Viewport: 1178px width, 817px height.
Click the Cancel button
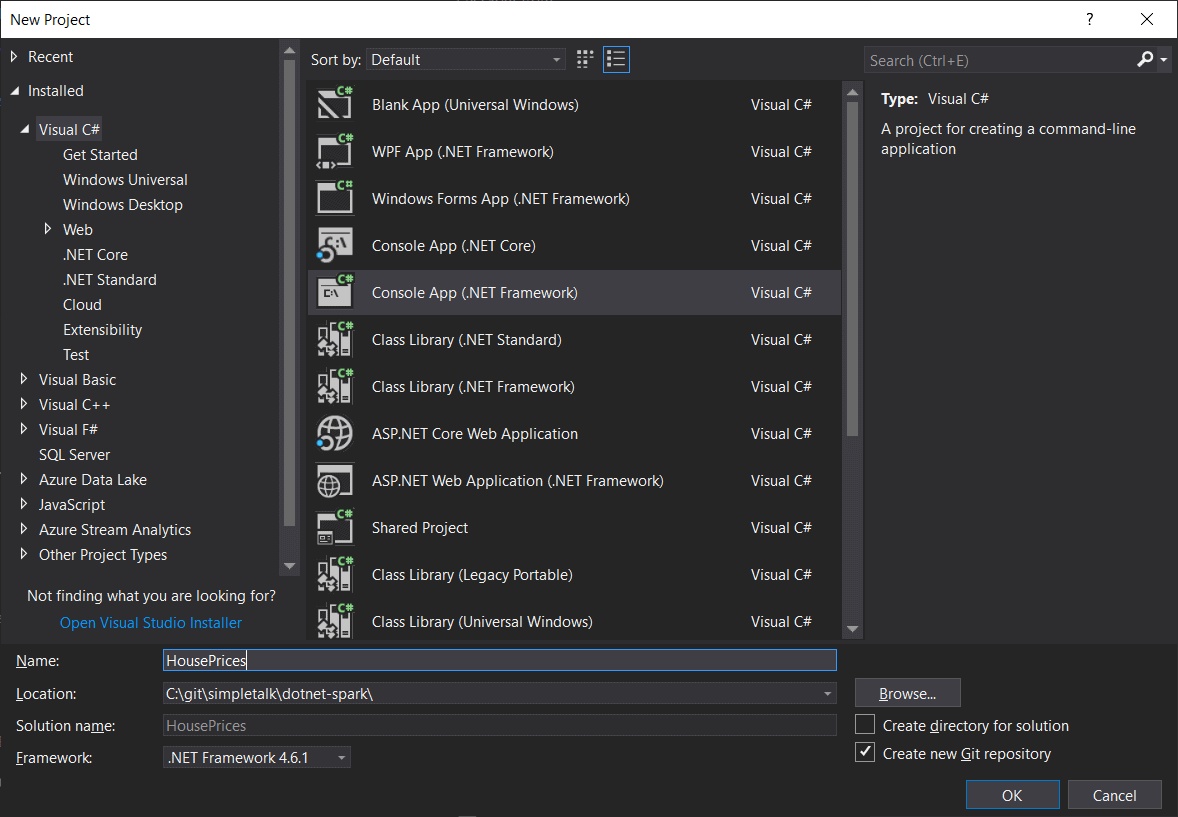1114,795
